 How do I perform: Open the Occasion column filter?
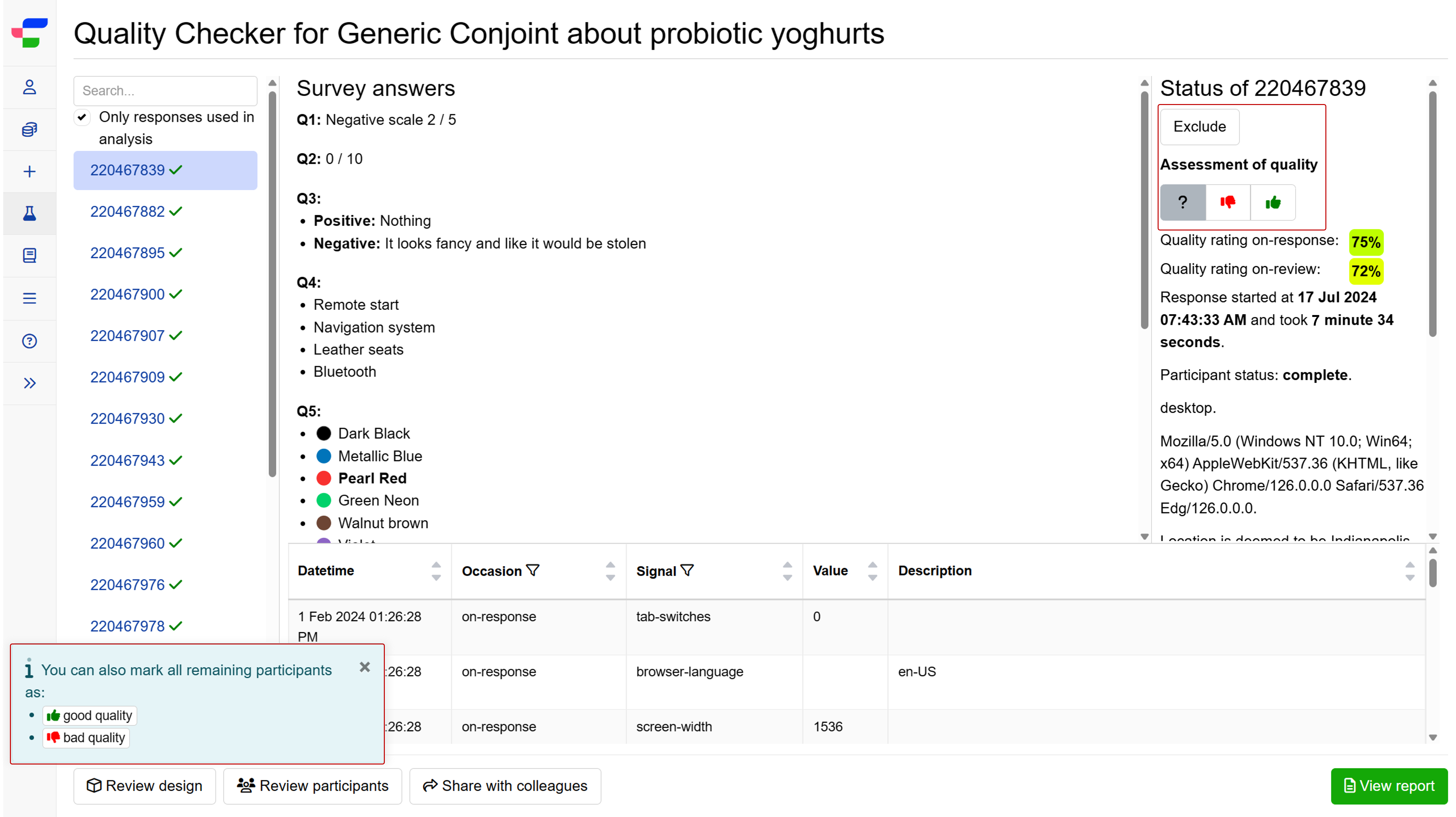coord(532,570)
